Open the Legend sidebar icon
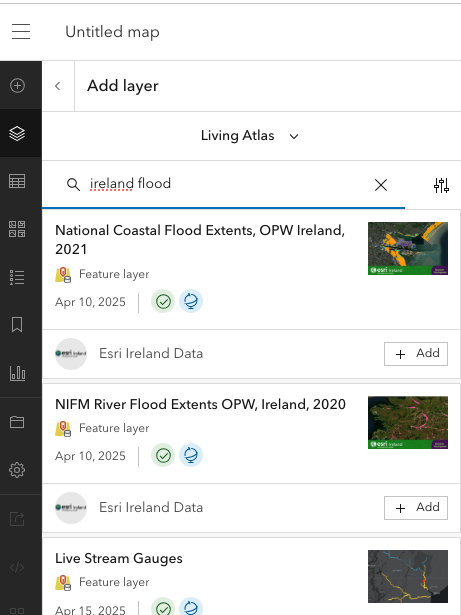The height and width of the screenshot is (615, 461). click(x=17, y=277)
